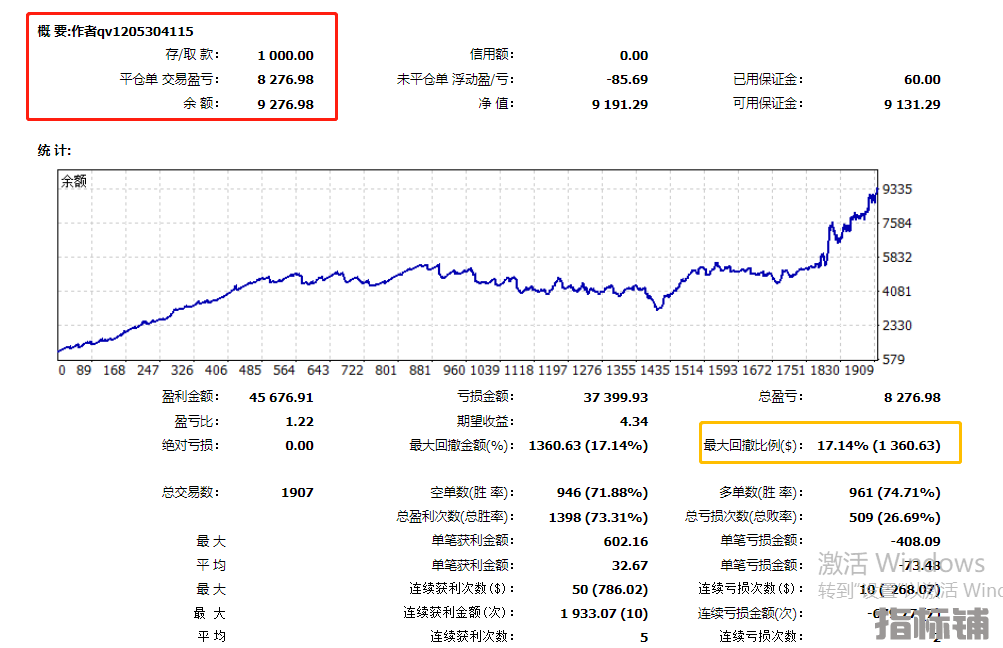Click the gross loss value 37 399.93
The height and width of the screenshot is (648, 1003).
(615, 398)
